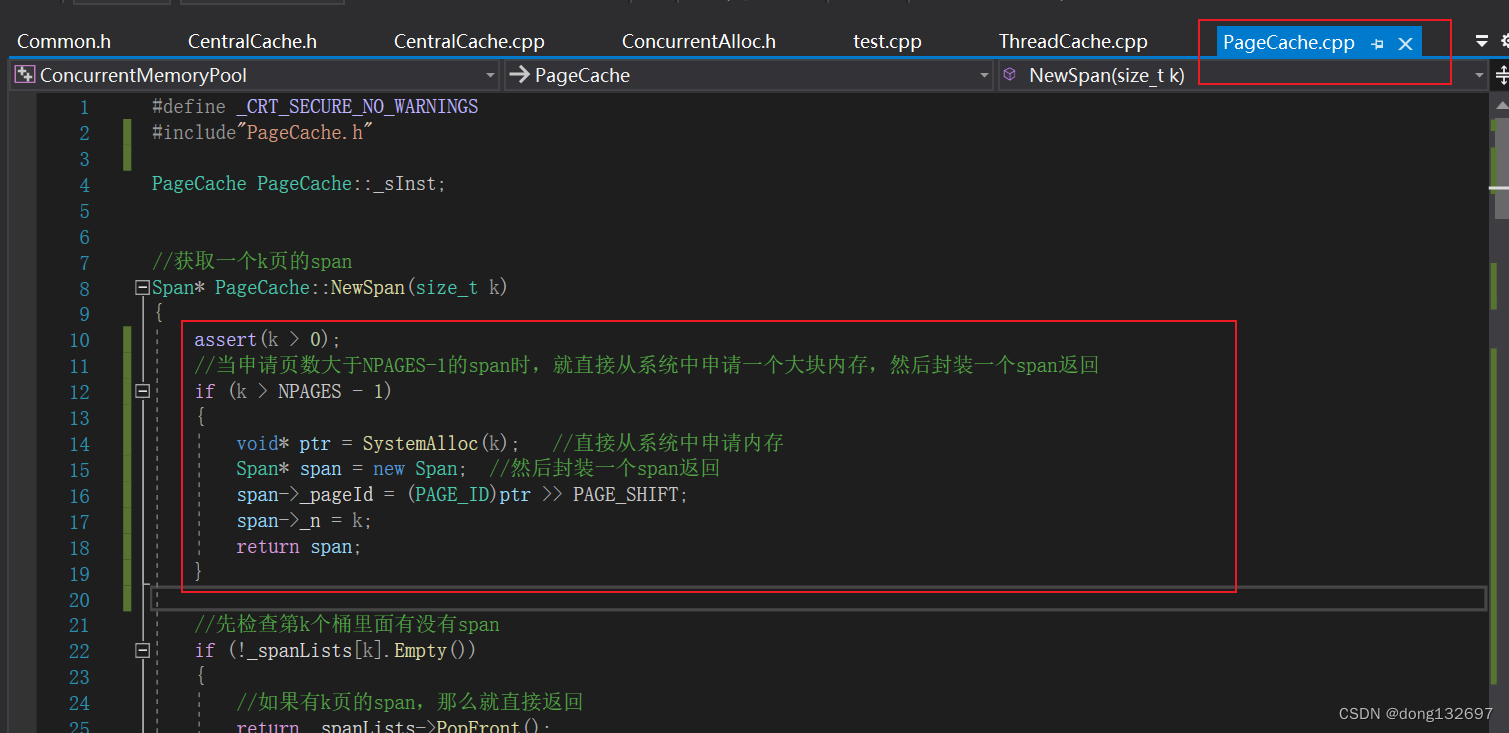Open the ConcurrentMemoryPool project dropdown
Image resolution: width=1509 pixels, height=733 pixels.
click(254, 75)
